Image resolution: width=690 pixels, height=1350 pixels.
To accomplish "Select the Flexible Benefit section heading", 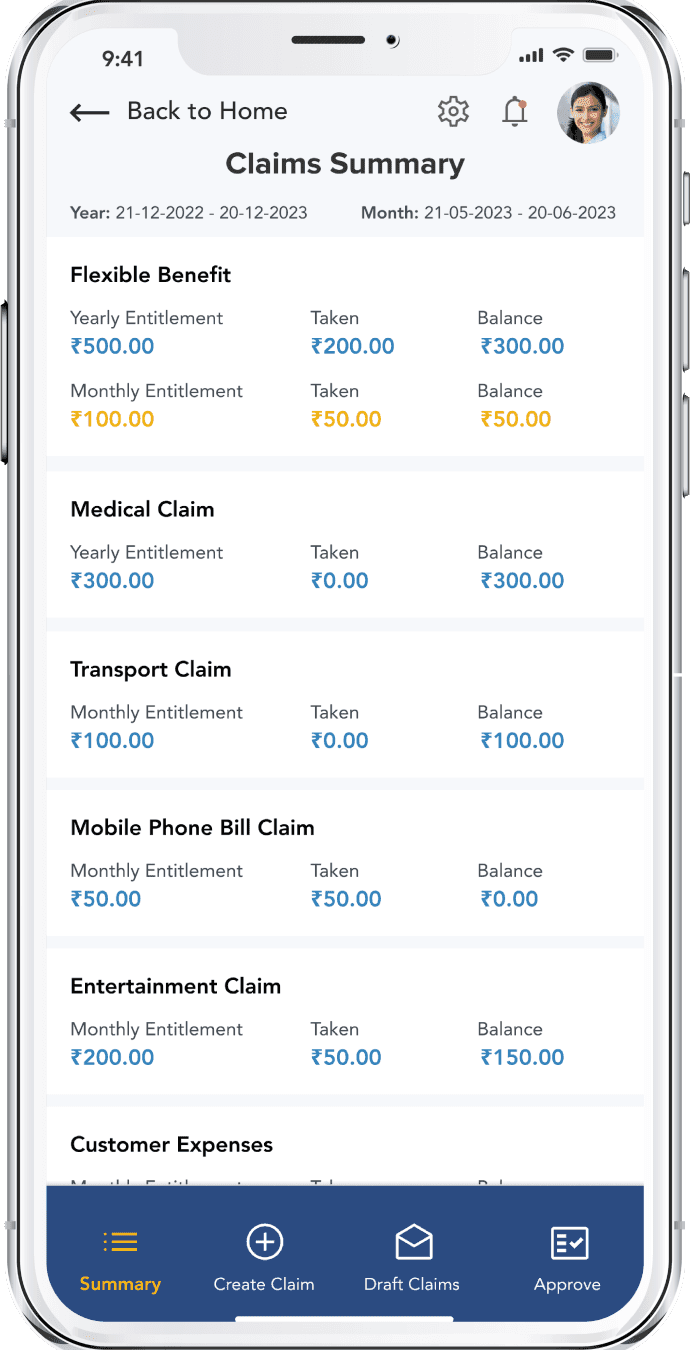I will 150,274.
